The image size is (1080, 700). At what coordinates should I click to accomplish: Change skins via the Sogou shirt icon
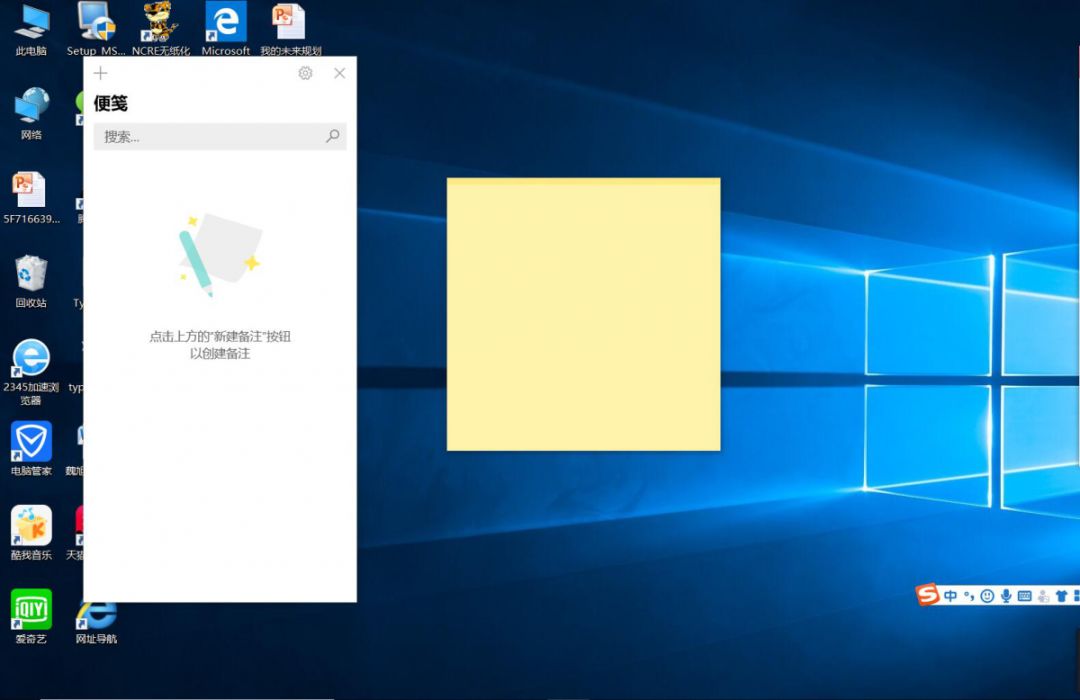[1062, 595]
